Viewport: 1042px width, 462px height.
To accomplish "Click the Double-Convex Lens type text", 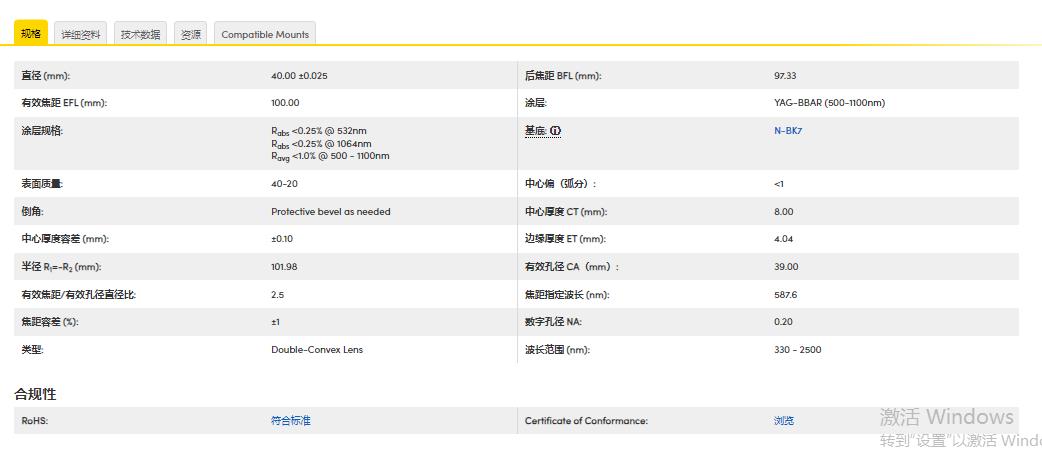I will [317, 350].
